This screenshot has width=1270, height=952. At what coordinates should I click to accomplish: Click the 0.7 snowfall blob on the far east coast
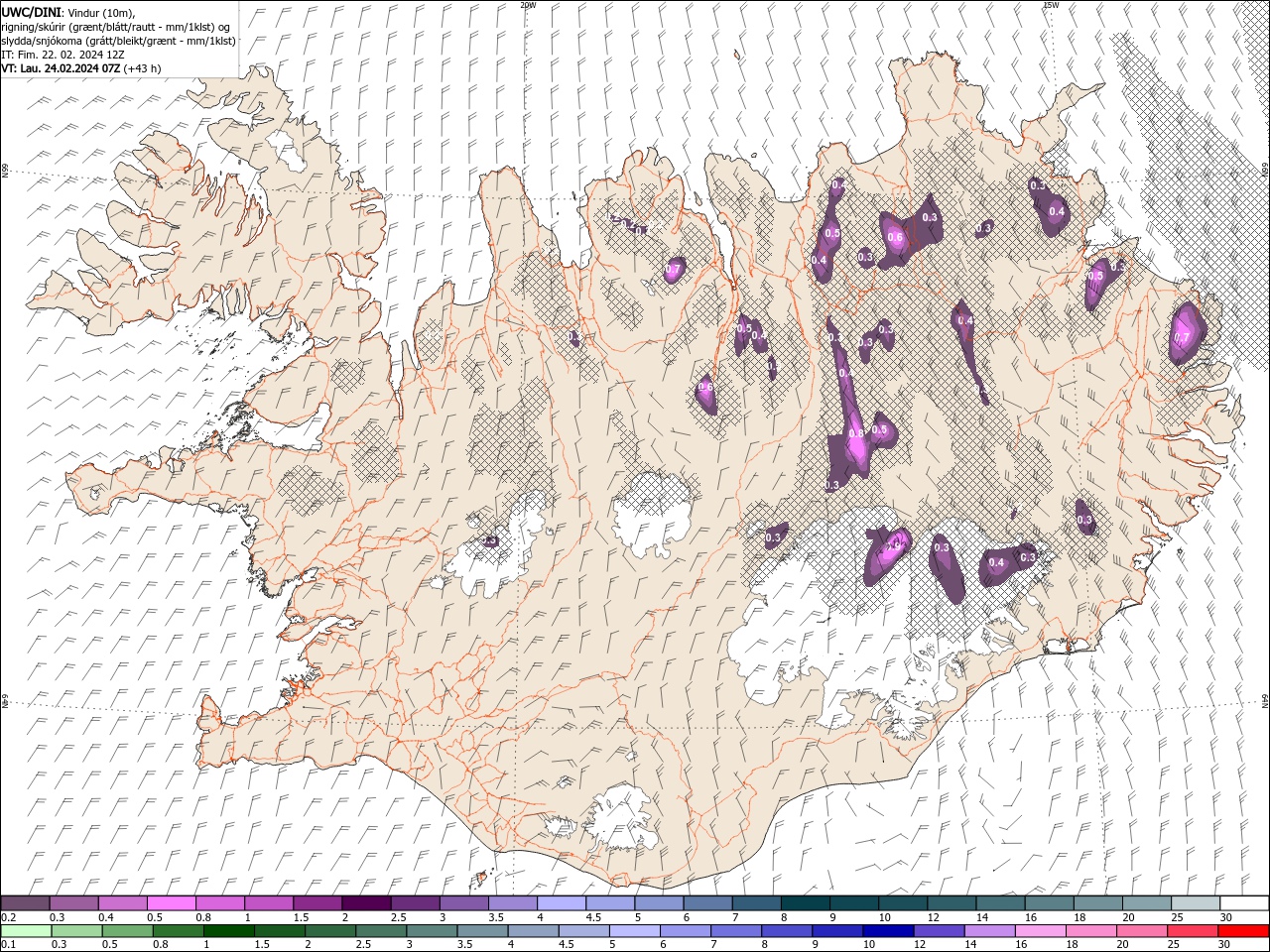1183,335
